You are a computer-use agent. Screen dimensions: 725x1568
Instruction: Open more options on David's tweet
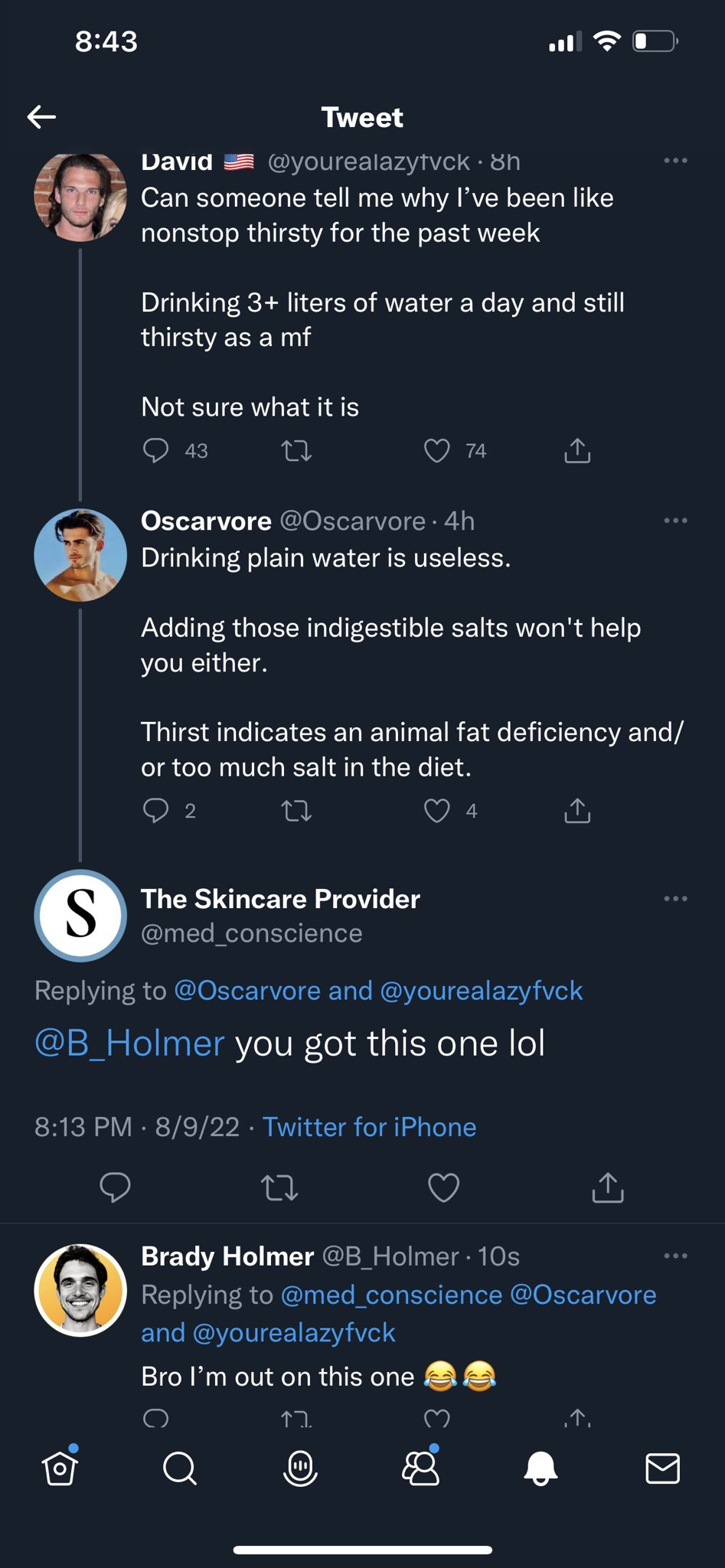675,161
